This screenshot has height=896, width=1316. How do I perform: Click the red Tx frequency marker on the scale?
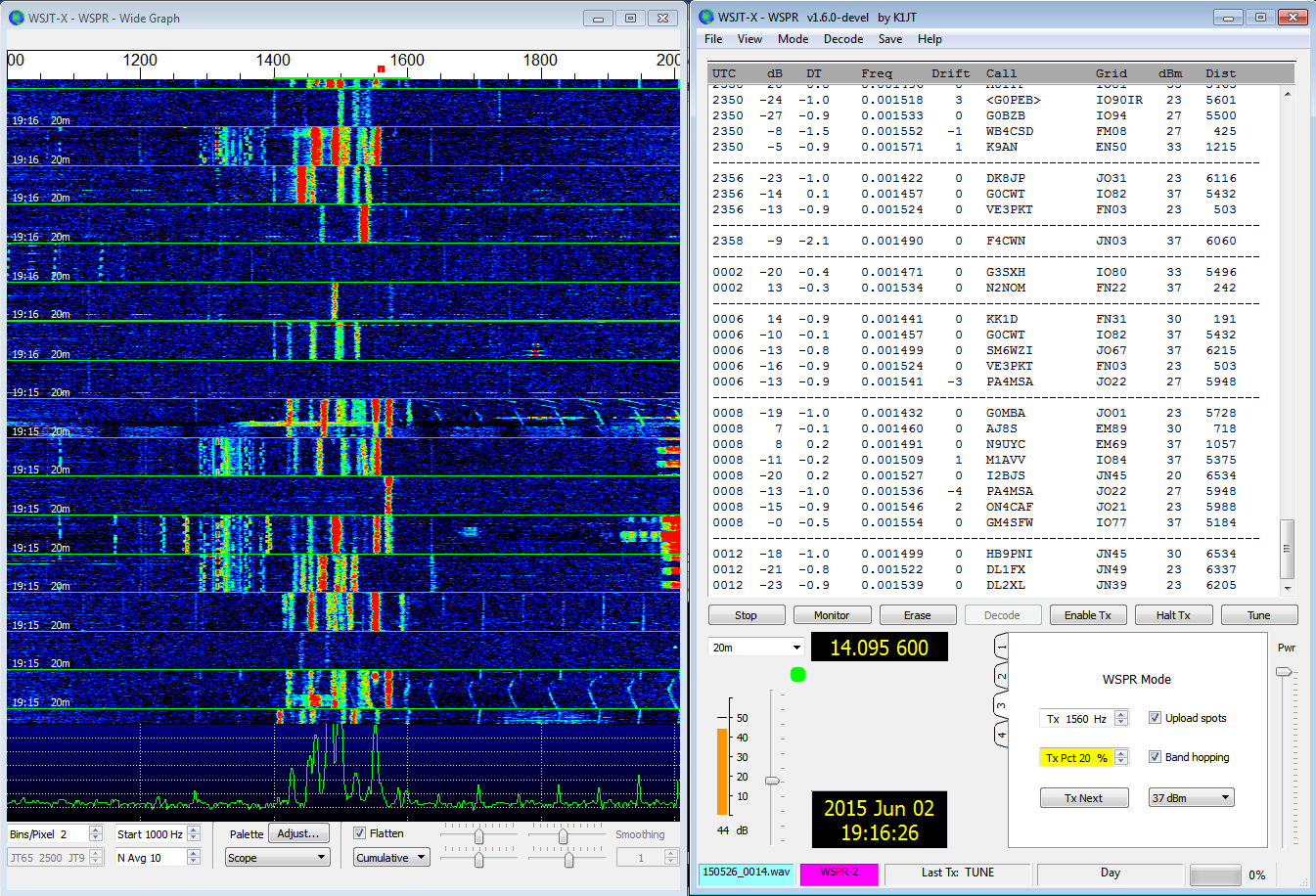pos(381,68)
